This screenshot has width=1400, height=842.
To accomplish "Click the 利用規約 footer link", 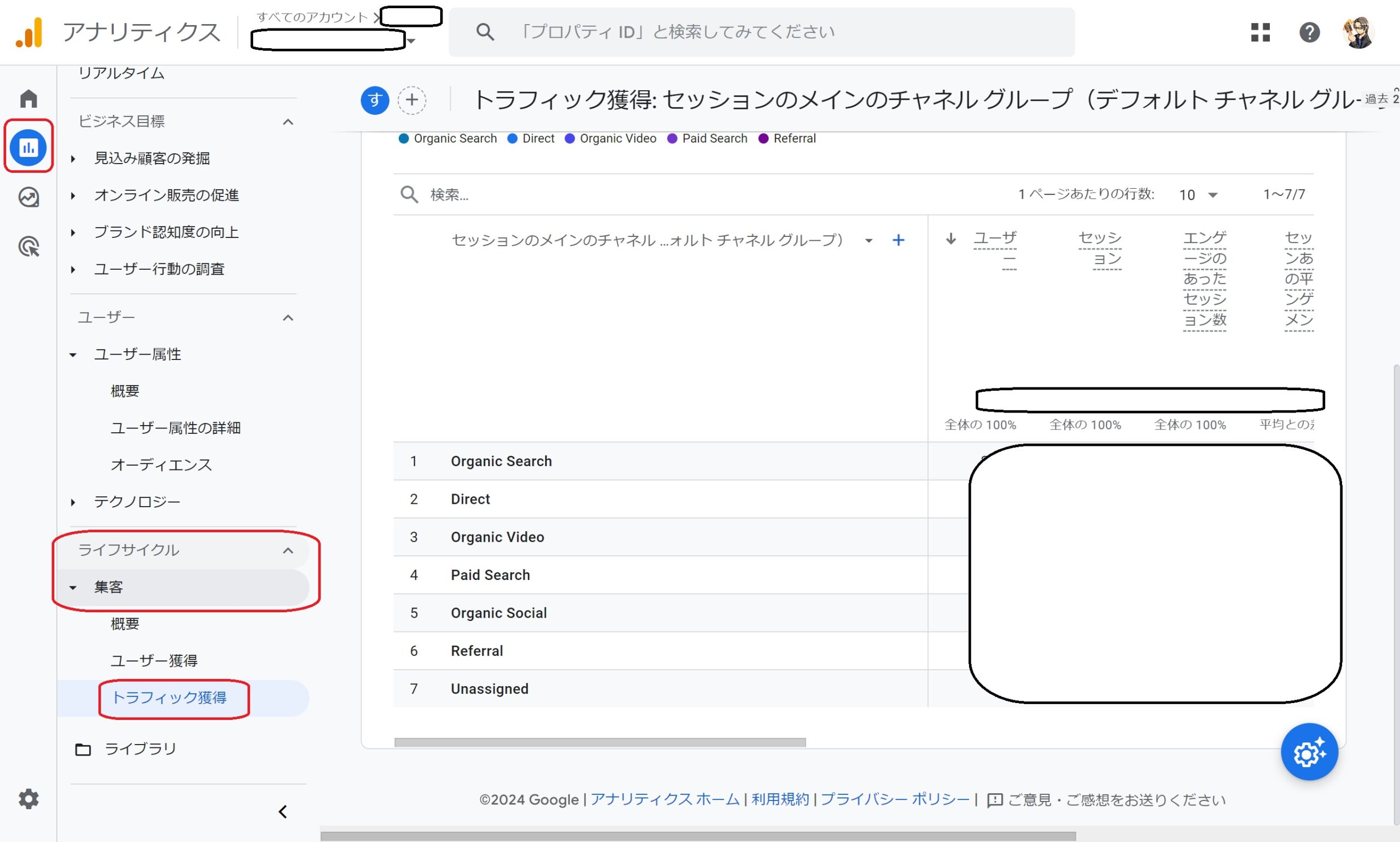I will point(780,799).
